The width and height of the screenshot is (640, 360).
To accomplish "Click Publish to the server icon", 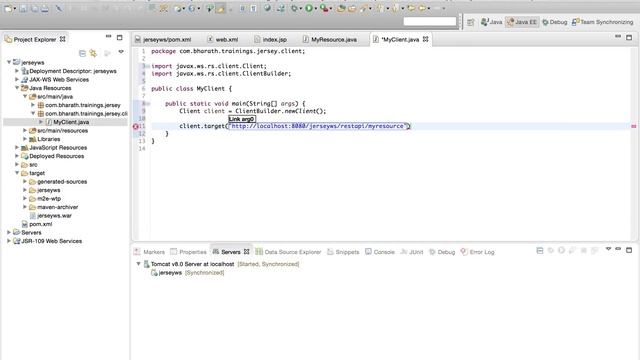I will click(x=595, y=250).
